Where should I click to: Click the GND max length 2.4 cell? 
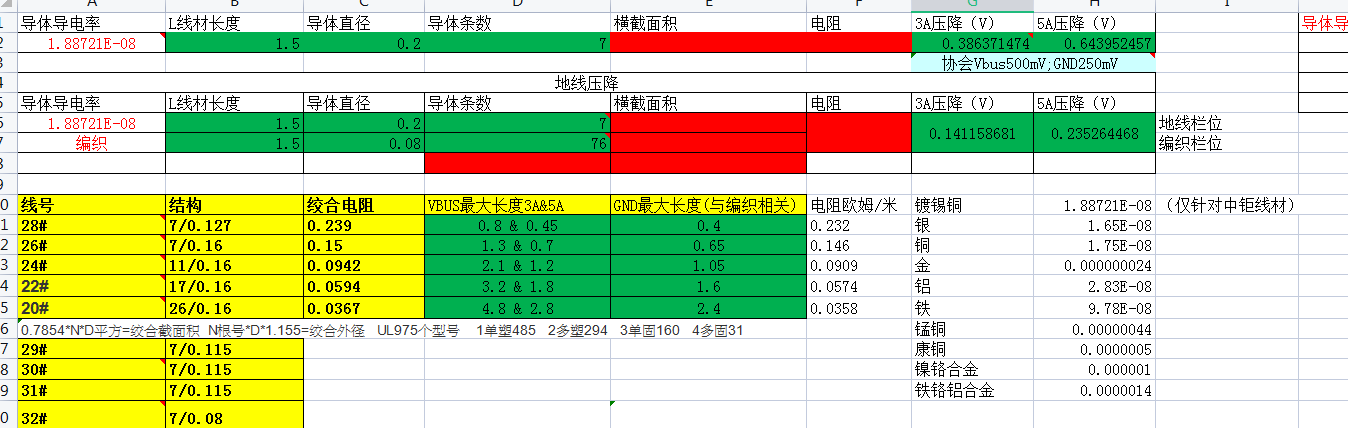point(708,308)
